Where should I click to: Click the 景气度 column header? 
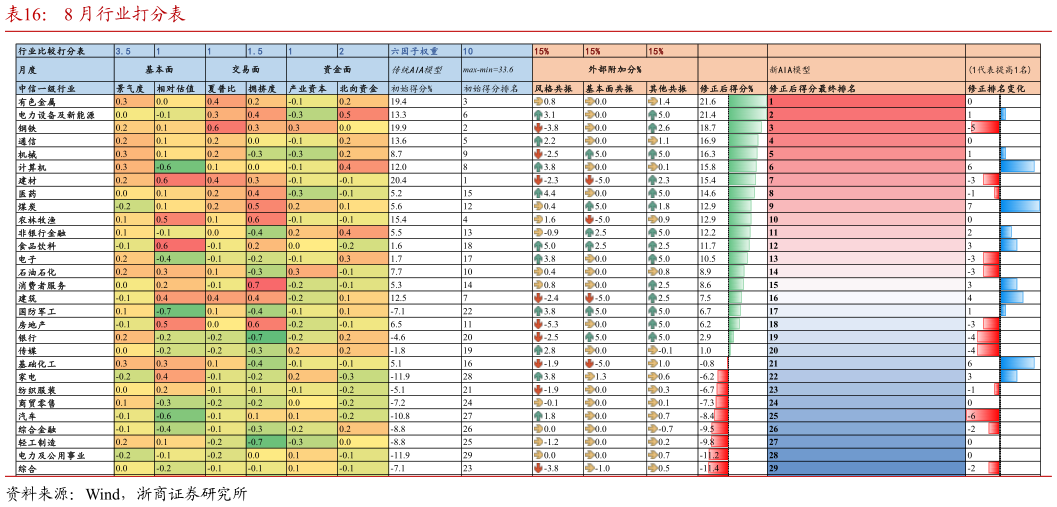tap(133, 88)
